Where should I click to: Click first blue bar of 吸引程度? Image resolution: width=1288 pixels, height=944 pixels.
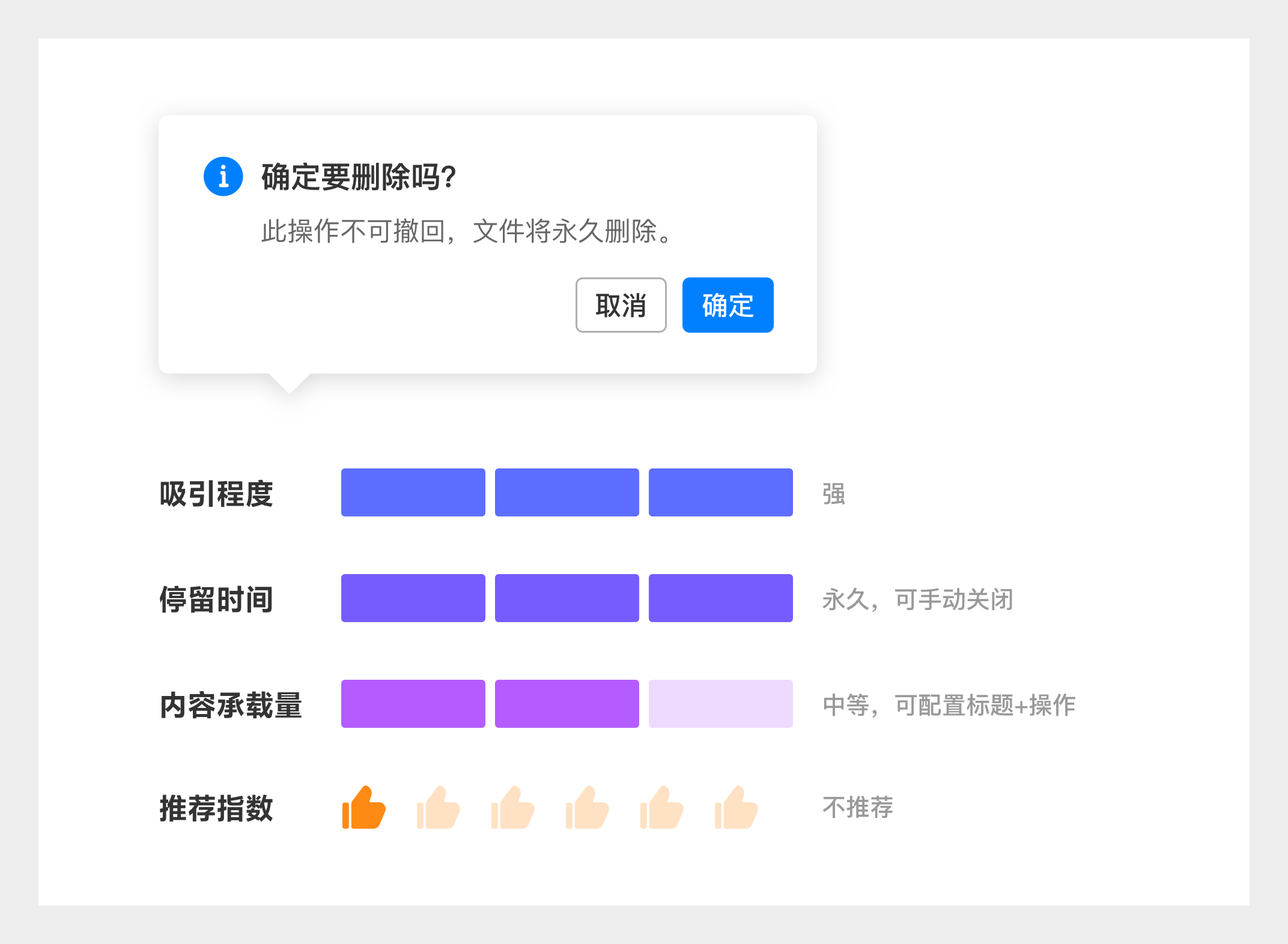tap(413, 492)
